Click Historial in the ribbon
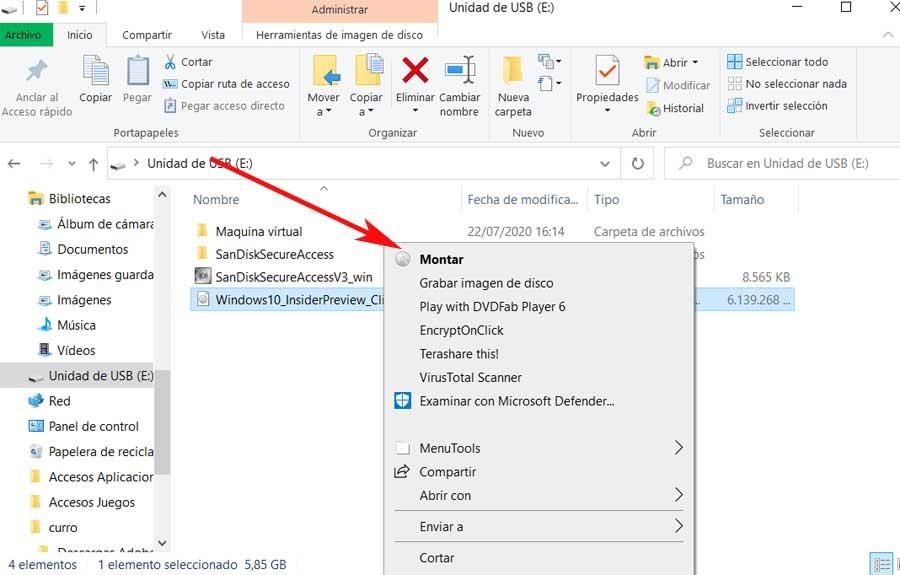The height and width of the screenshot is (575, 900). click(675, 108)
